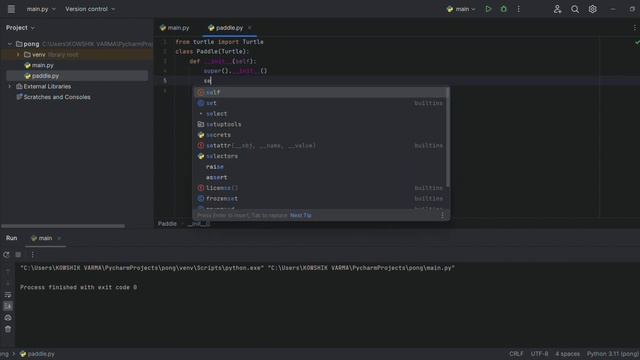This screenshot has height=360, width=640.
Task: Choose the license() suggestion
Action: pos(321,188)
